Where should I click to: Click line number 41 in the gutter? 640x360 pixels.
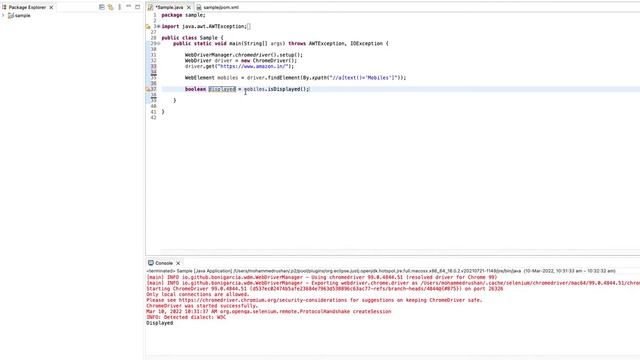153,112
